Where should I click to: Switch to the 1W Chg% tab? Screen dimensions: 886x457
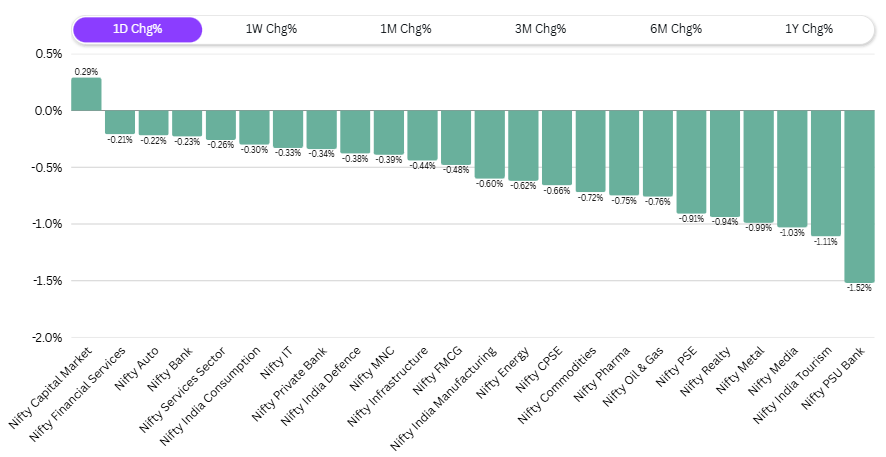click(271, 29)
